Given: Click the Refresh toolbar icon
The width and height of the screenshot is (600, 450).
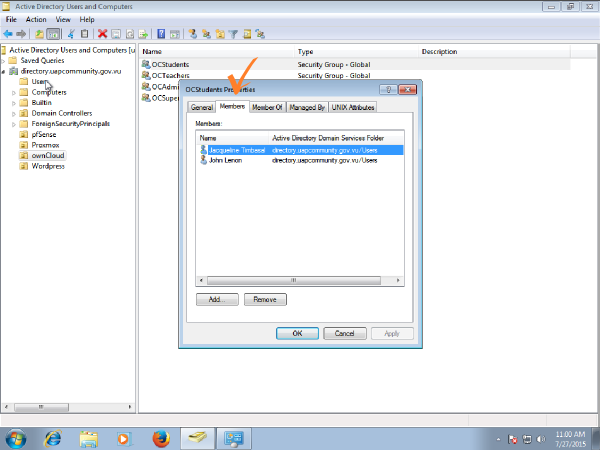Looking at the screenshot, I should click(130, 34).
